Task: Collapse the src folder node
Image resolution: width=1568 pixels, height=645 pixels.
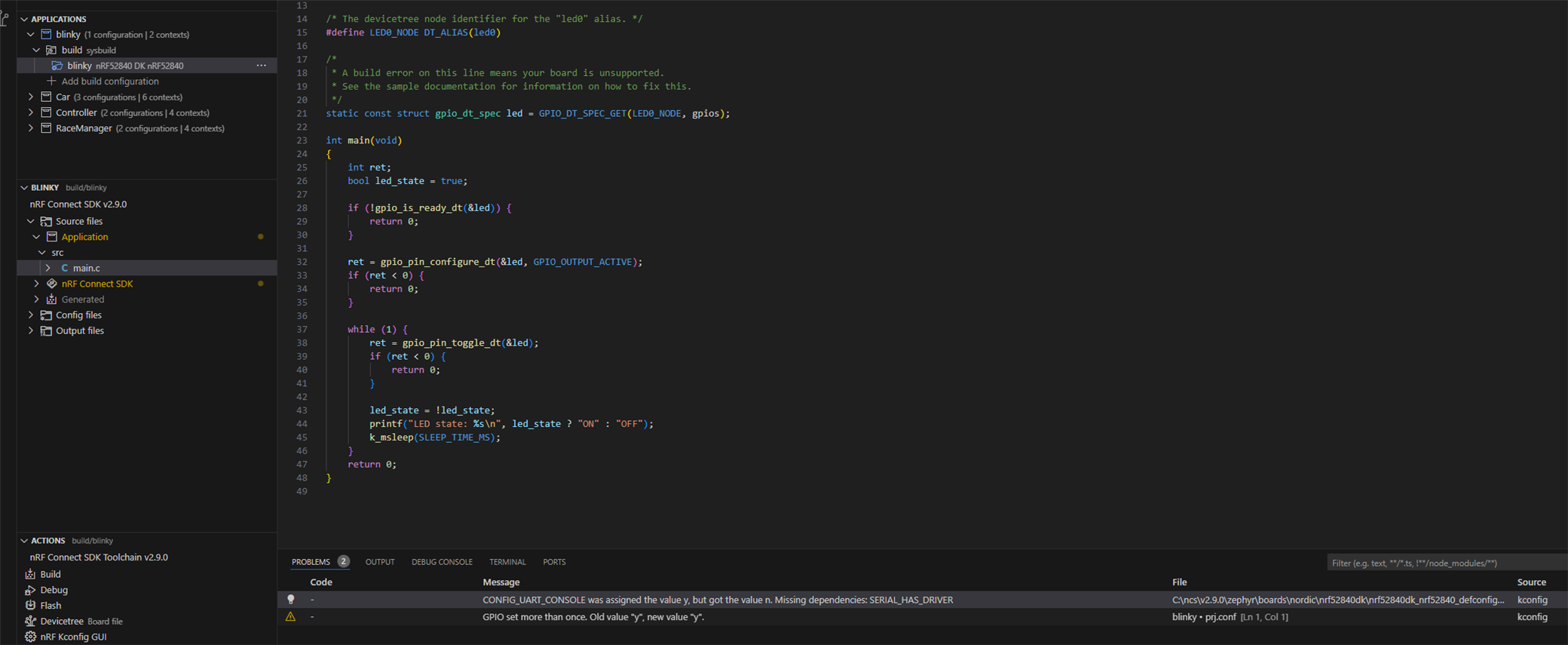Action: 42,252
